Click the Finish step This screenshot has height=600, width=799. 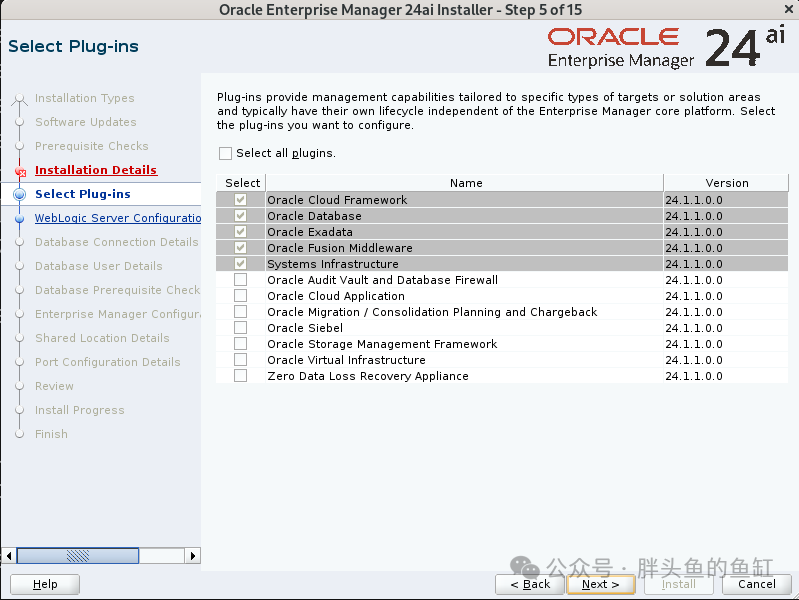click(x=51, y=434)
